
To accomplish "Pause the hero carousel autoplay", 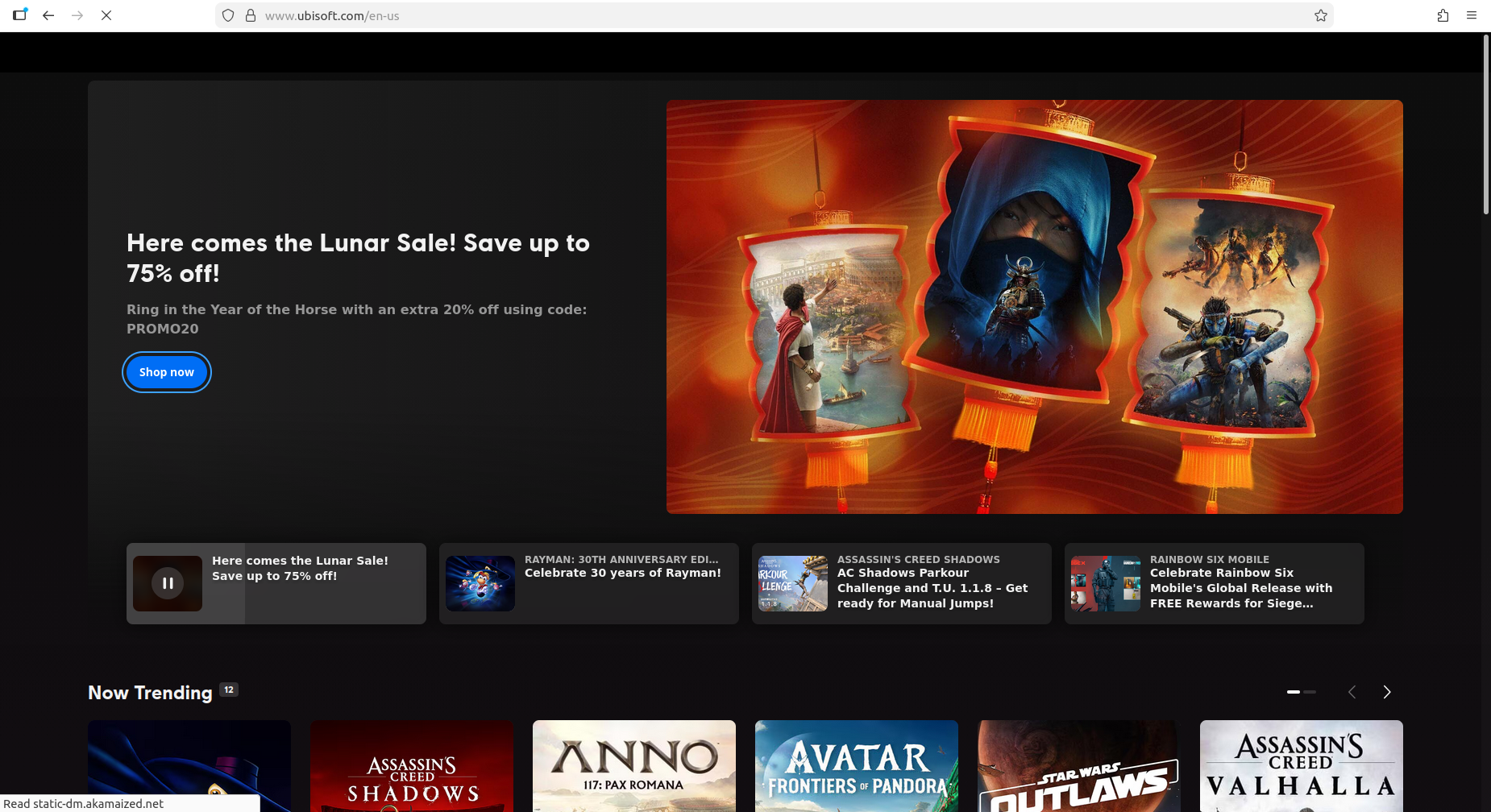I will pyautogui.click(x=168, y=583).
